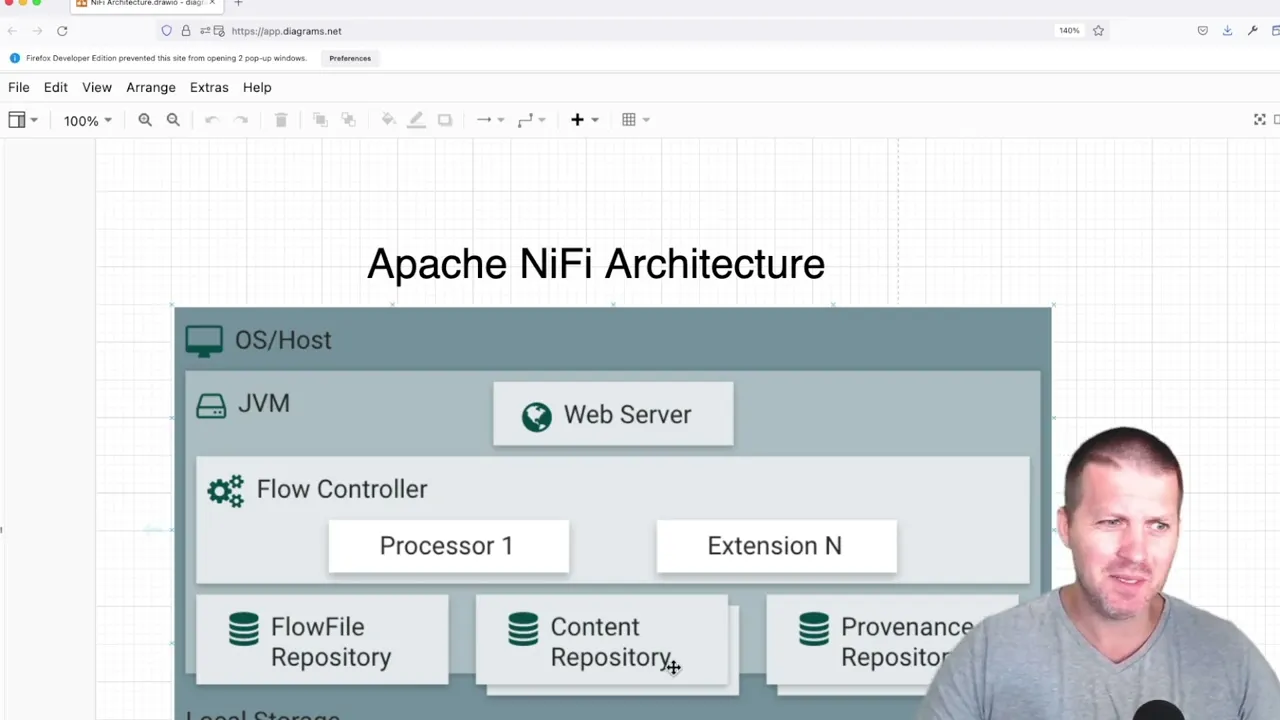The height and width of the screenshot is (720, 1280).
Task: Select the Extension N box
Action: click(x=776, y=546)
